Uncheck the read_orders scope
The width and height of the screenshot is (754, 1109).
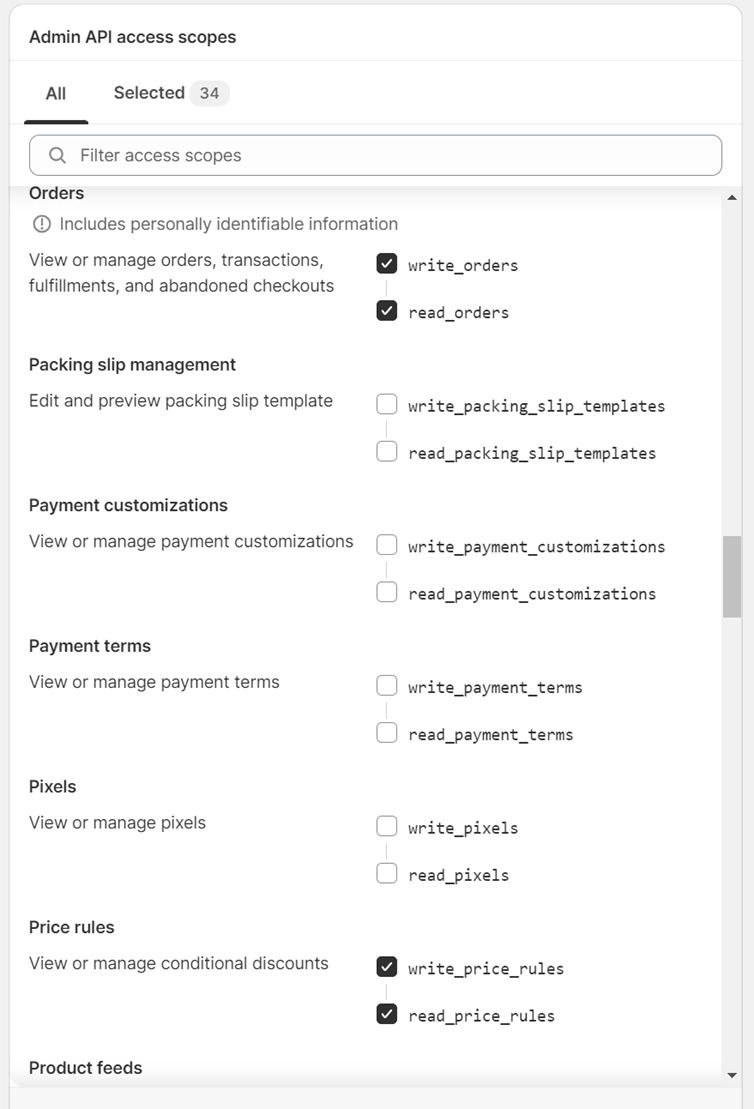pyautogui.click(x=387, y=310)
